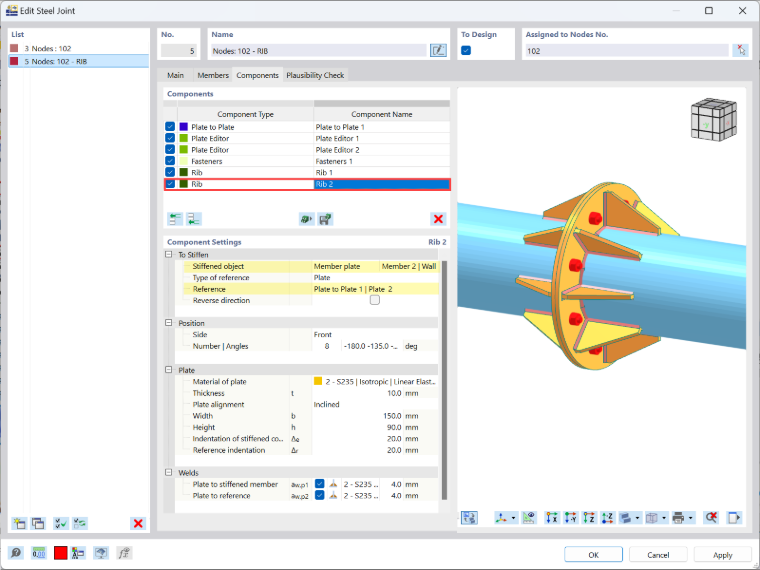Viewport: 760px width, 570px height.
Task: Uncheck the Plate to Plate 1 component checkbox
Action: (170, 127)
